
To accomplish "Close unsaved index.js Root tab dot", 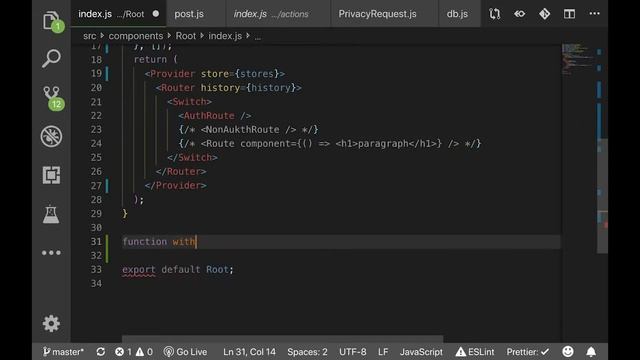I will point(156,14).
